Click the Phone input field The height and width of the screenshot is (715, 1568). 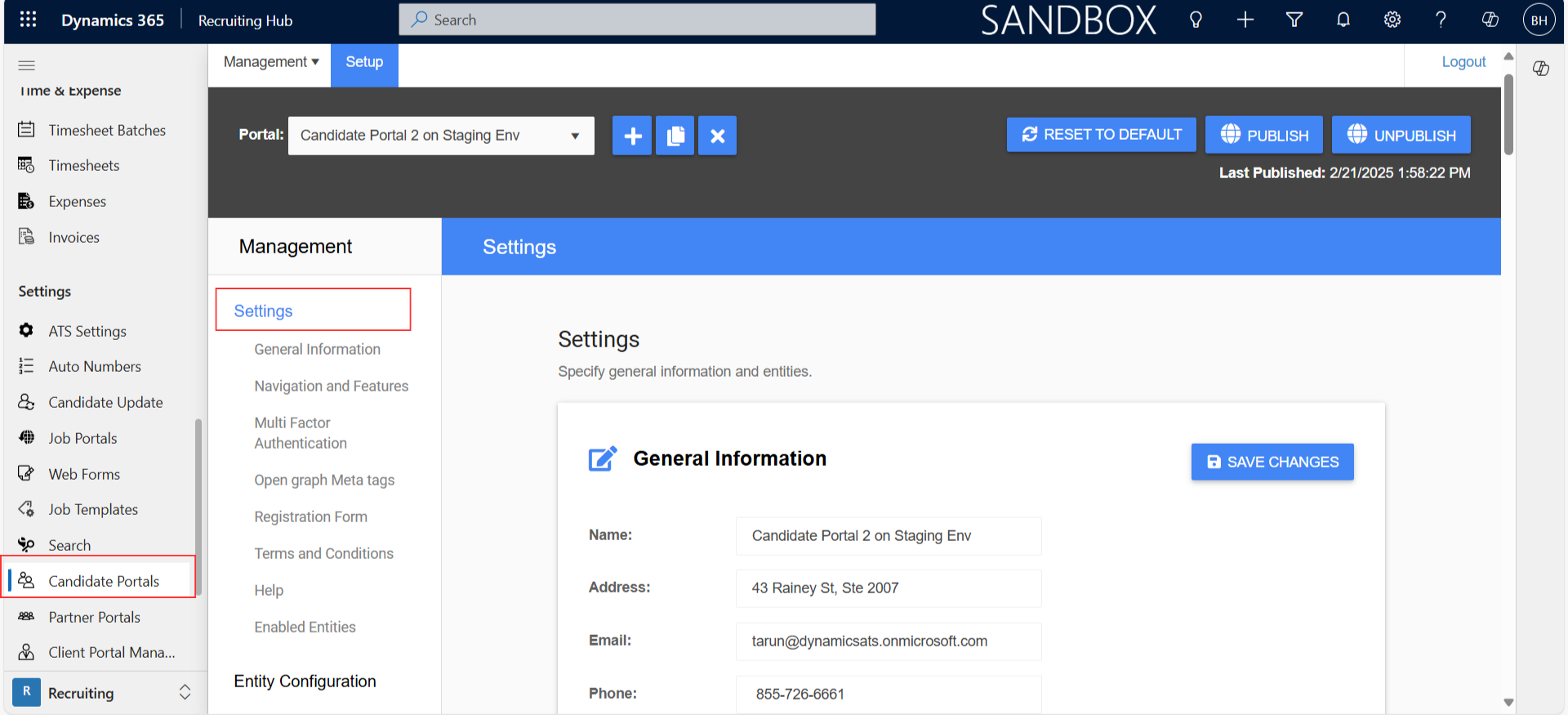pos(889,694)
